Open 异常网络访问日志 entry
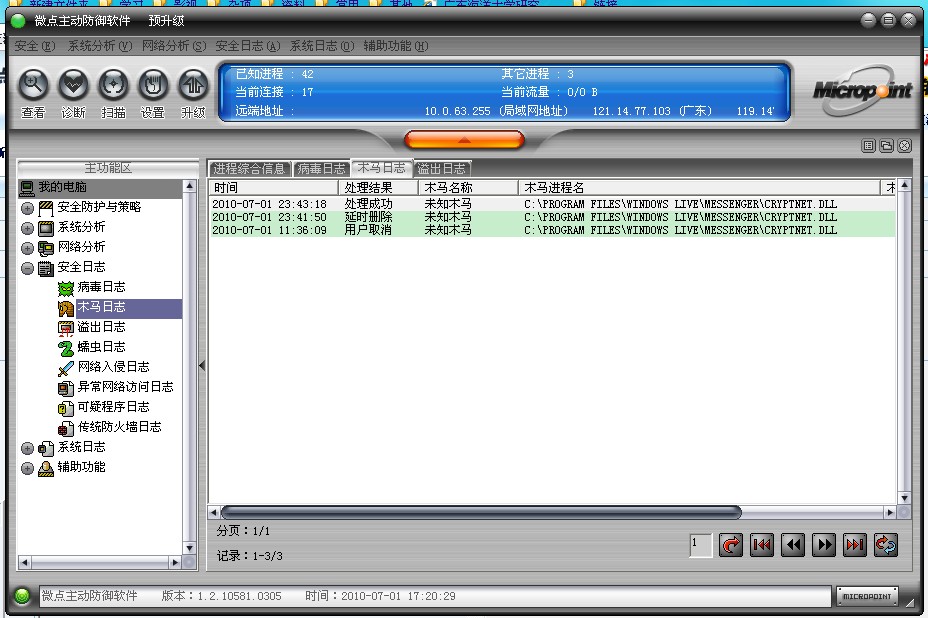The height and width of the screenshot is (618, 928). (125, 387)
